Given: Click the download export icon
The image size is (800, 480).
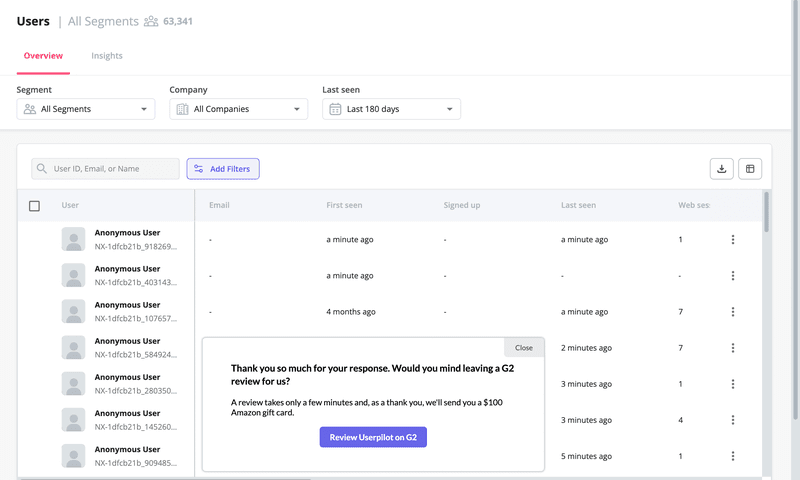Looking at the screenshot, I should point(721,169).
